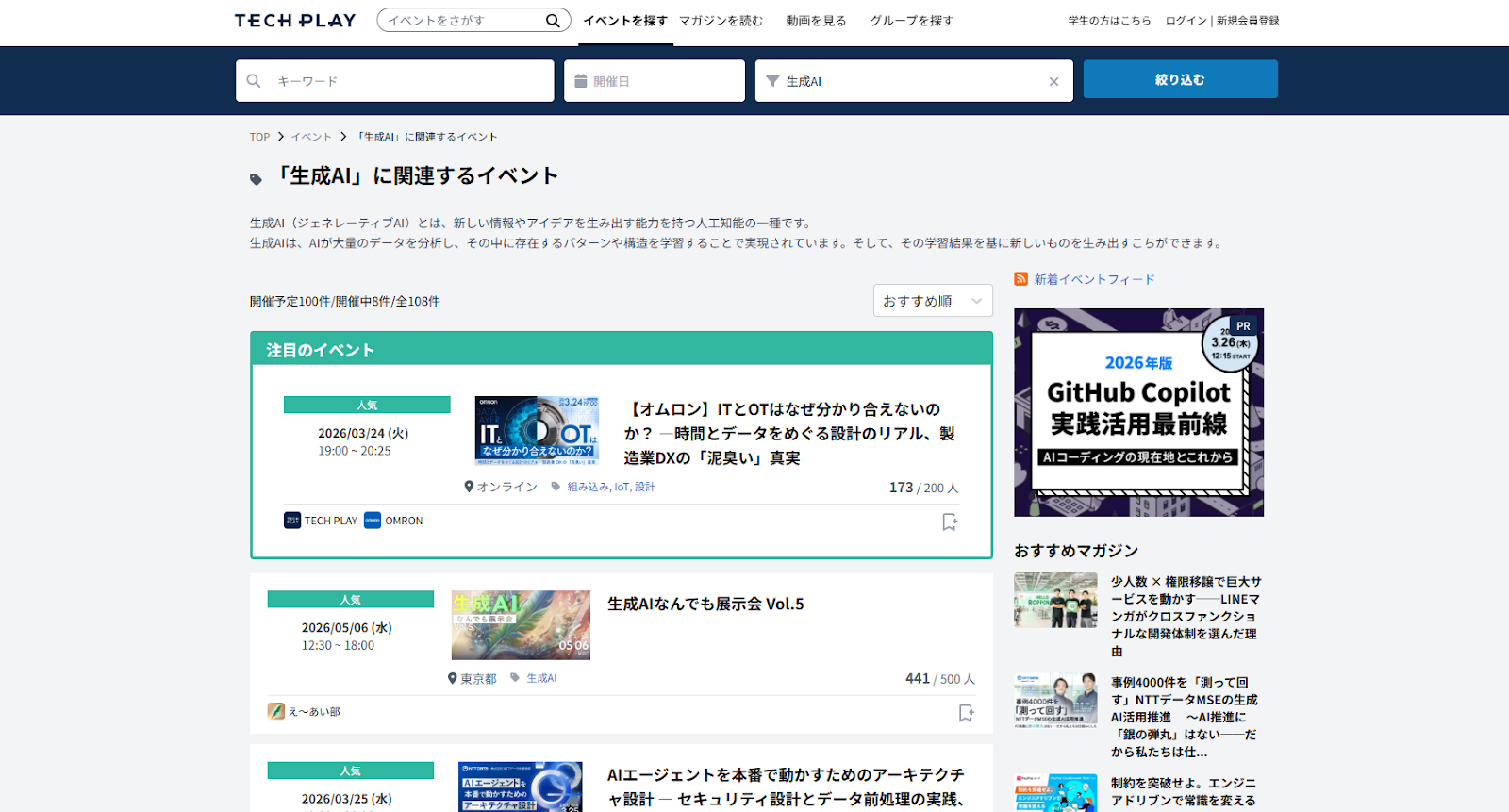Open the 生成AI tag filter field
The height and width of the screenshot is (812, 1509).
905,81
